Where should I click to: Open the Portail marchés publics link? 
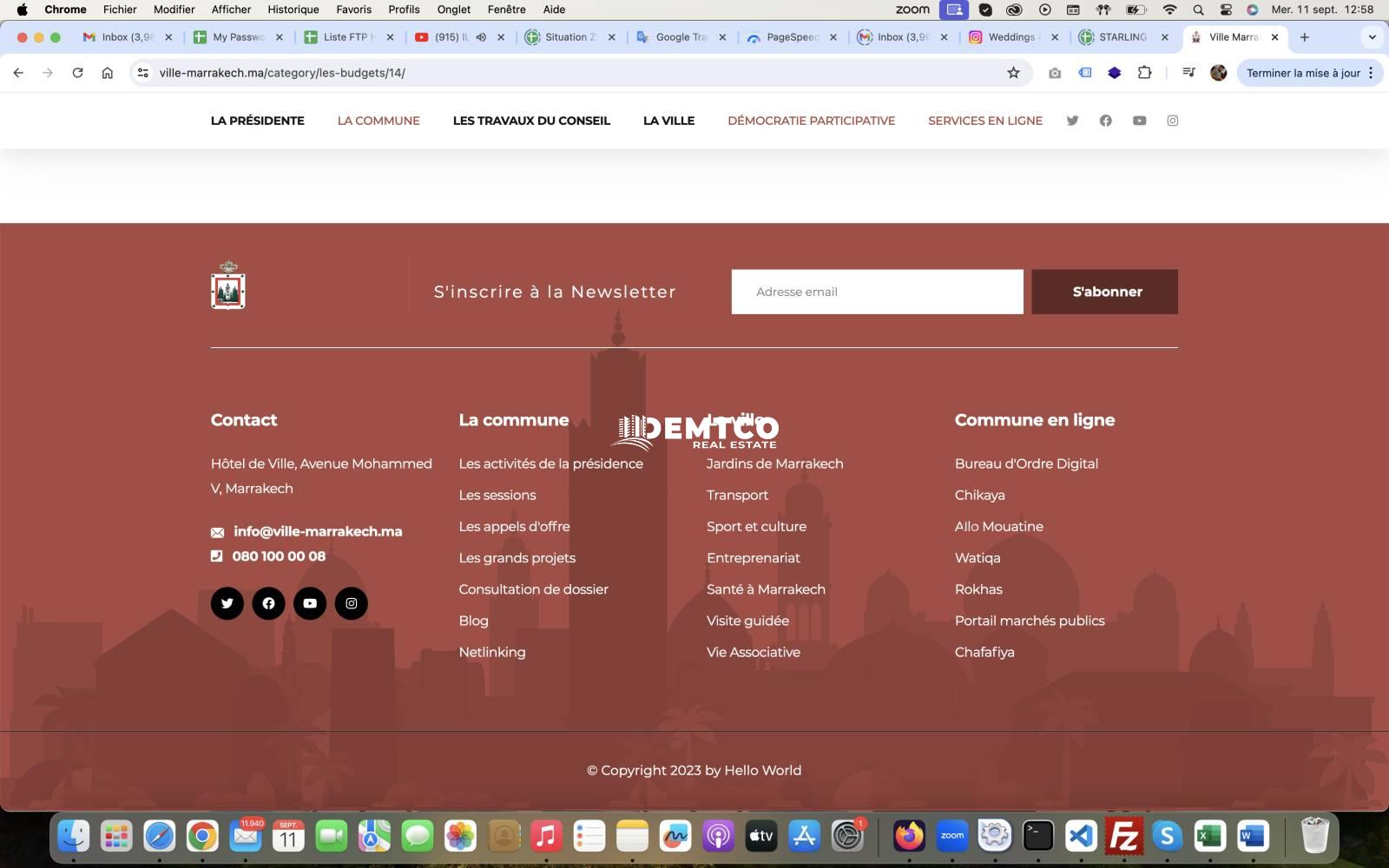pyautogui.click(x=1030, y=621)
